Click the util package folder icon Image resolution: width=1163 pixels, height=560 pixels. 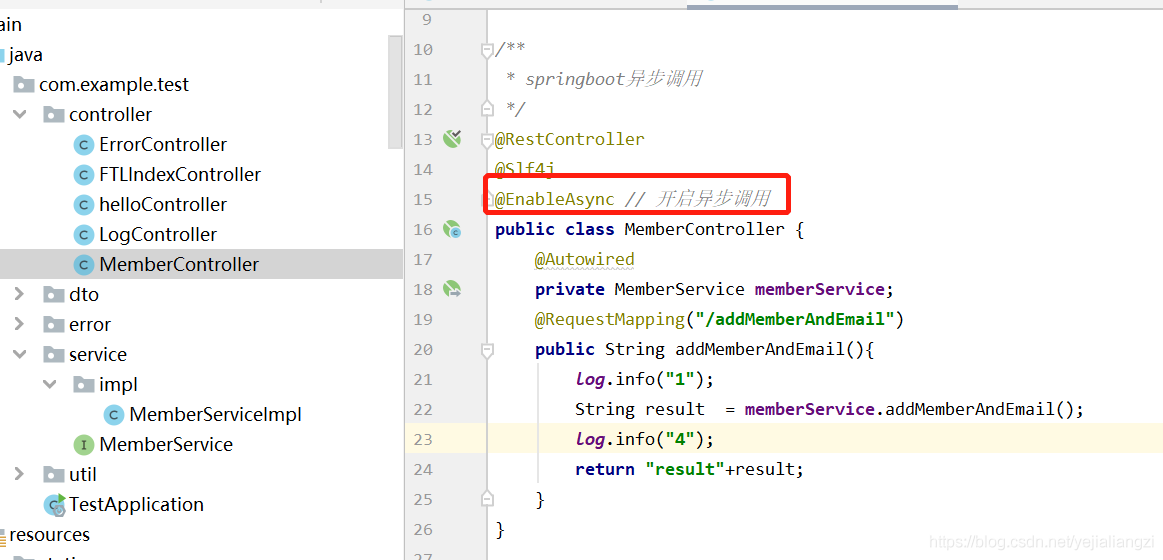[x=53, y=475]
